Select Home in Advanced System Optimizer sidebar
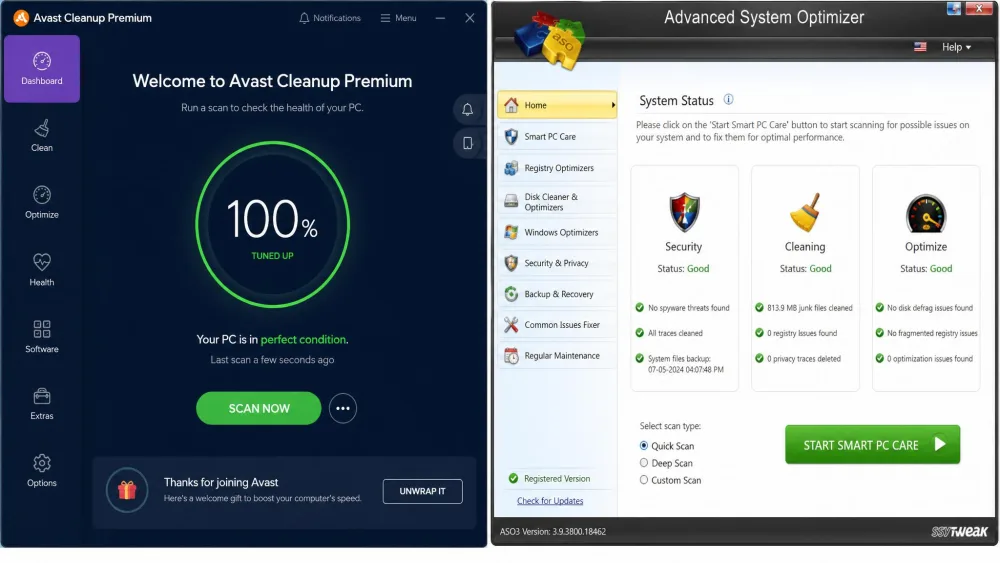 [x=556, y=105]
